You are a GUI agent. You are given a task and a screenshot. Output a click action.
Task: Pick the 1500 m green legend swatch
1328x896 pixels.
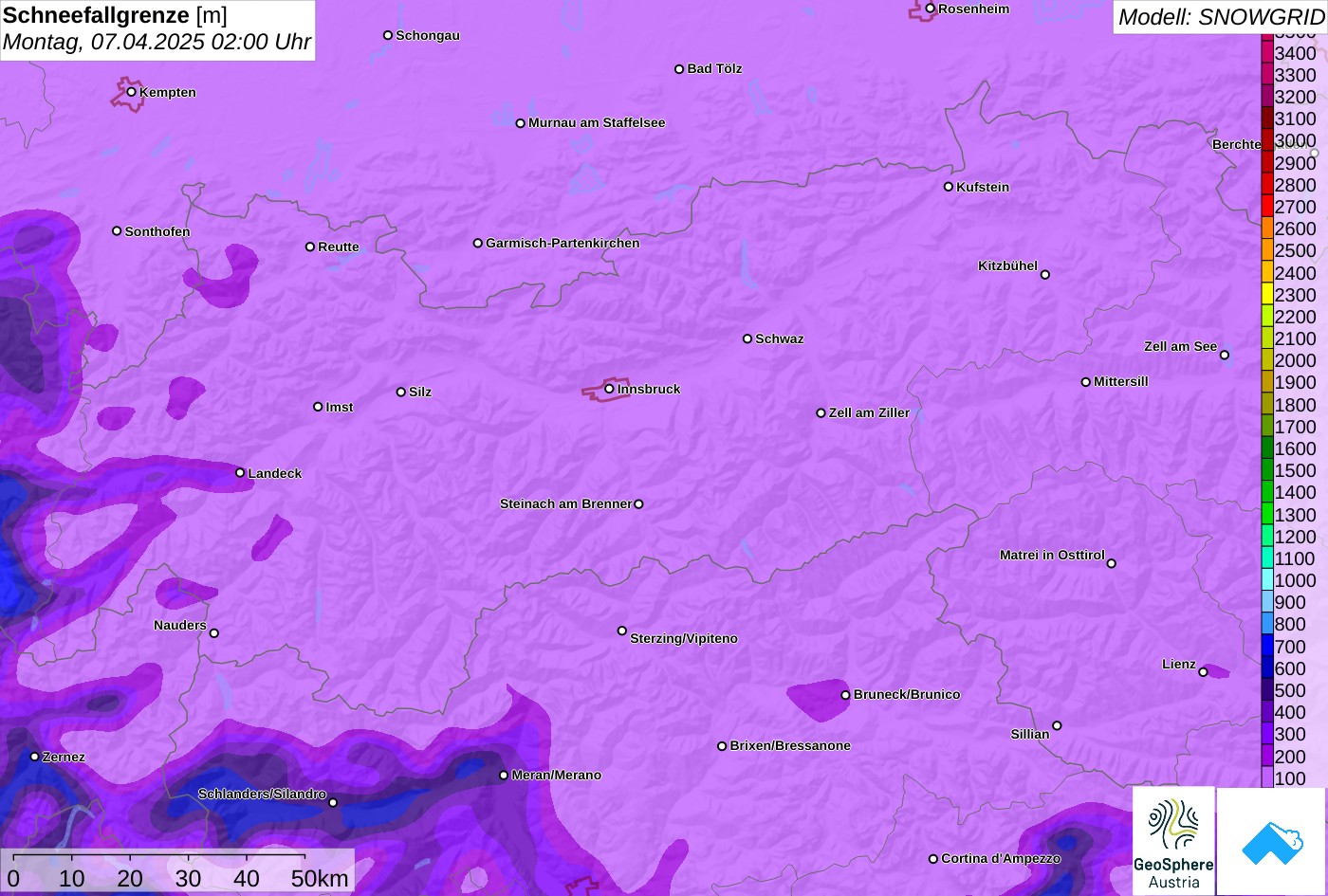pyautogui.click(x=1267, y=470)
